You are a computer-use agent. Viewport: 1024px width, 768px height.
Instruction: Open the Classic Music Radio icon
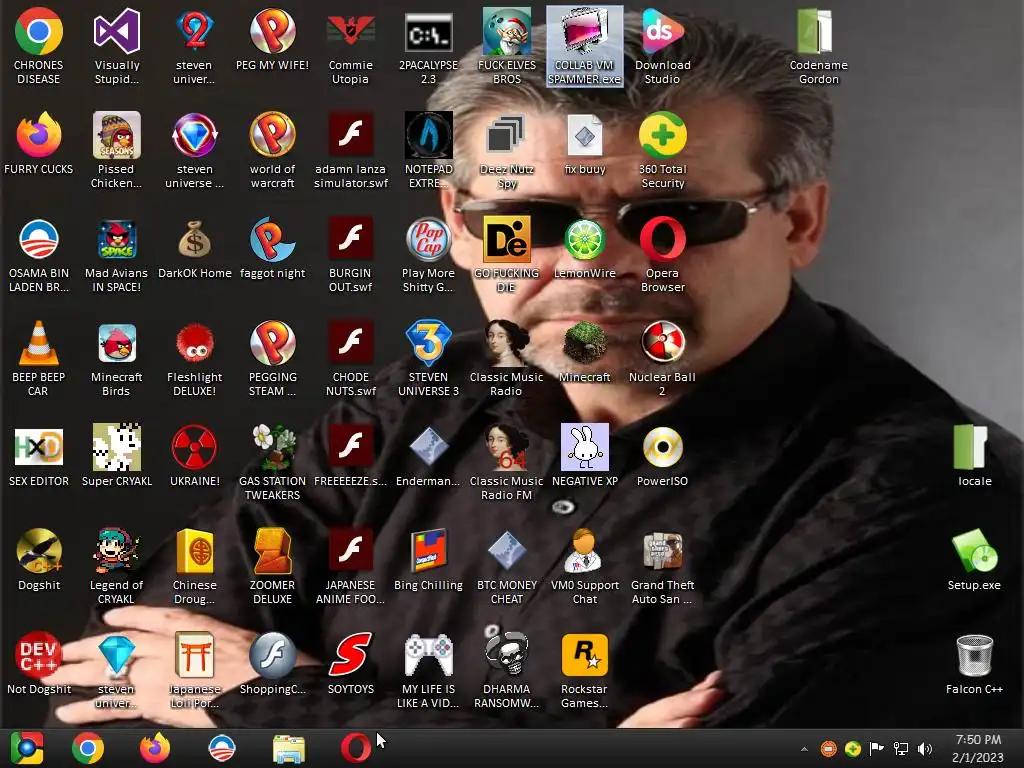coord(507,343)
